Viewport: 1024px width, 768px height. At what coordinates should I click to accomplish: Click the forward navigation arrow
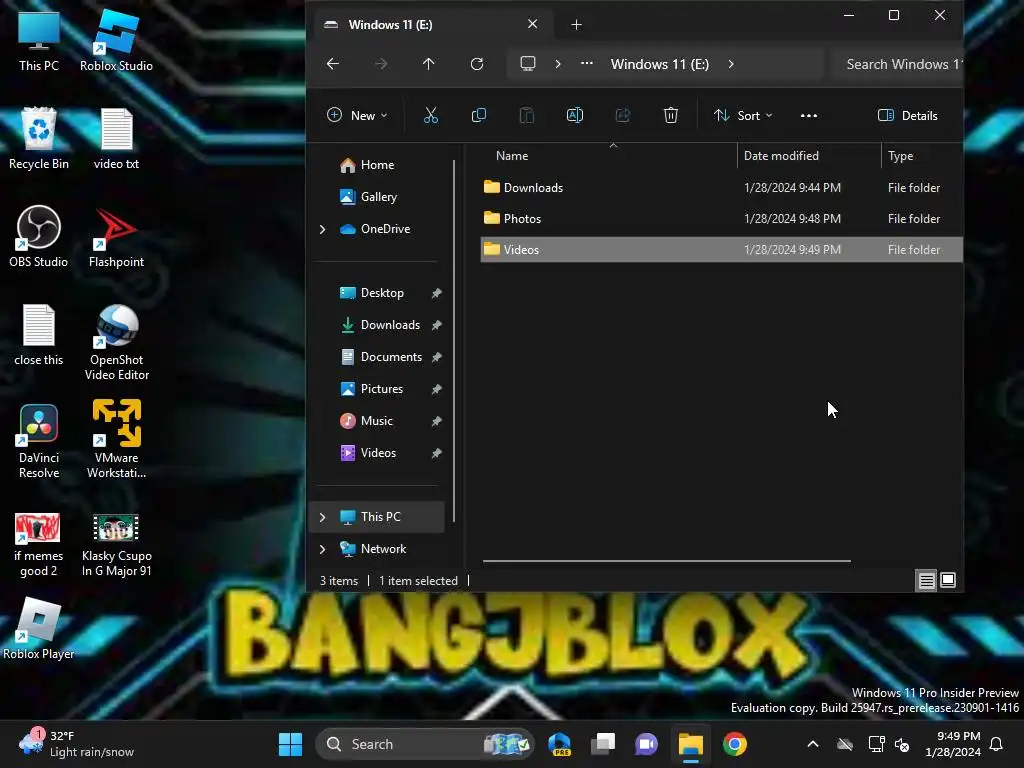[381, 63]
